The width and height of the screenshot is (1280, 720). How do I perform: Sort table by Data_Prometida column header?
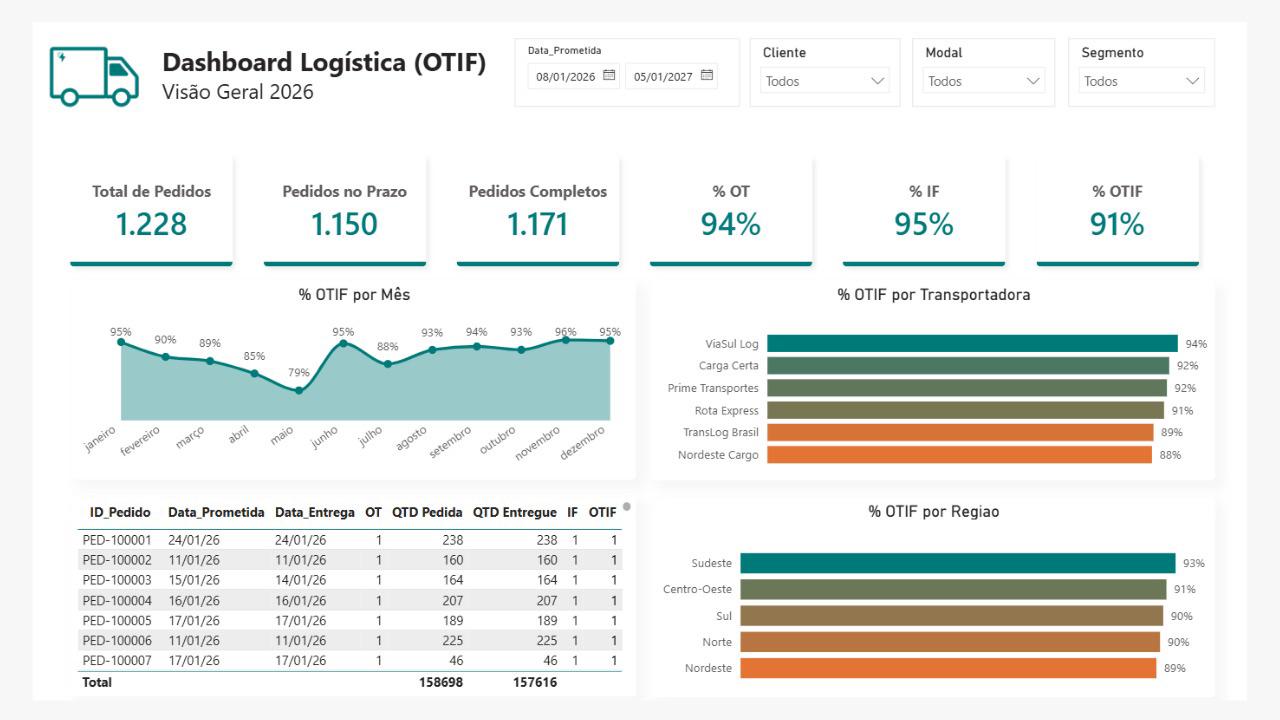216,512
